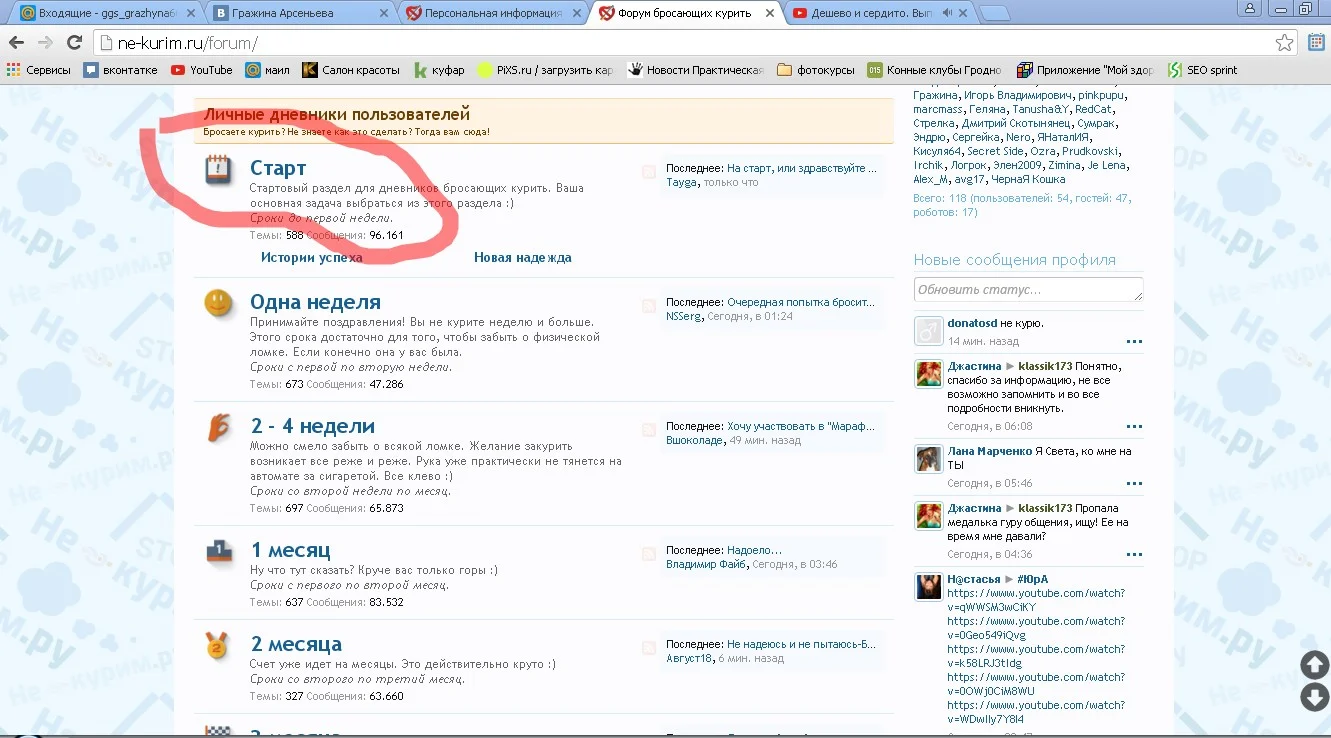Switch to the Гражина Арсеньева tab
This screenshot has height=738, width=1331.
click(292, 13)
